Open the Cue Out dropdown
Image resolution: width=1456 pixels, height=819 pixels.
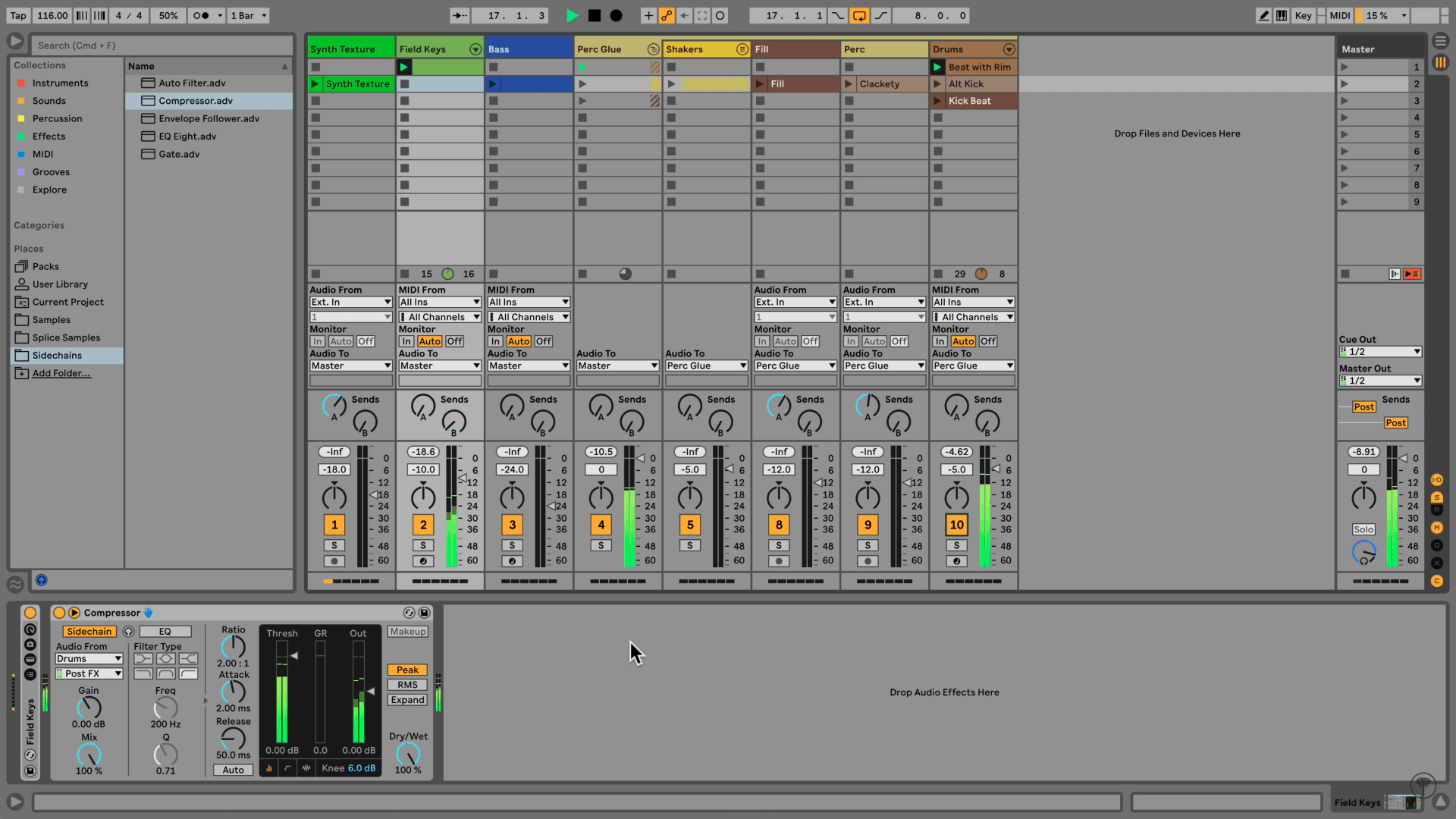1380,352
